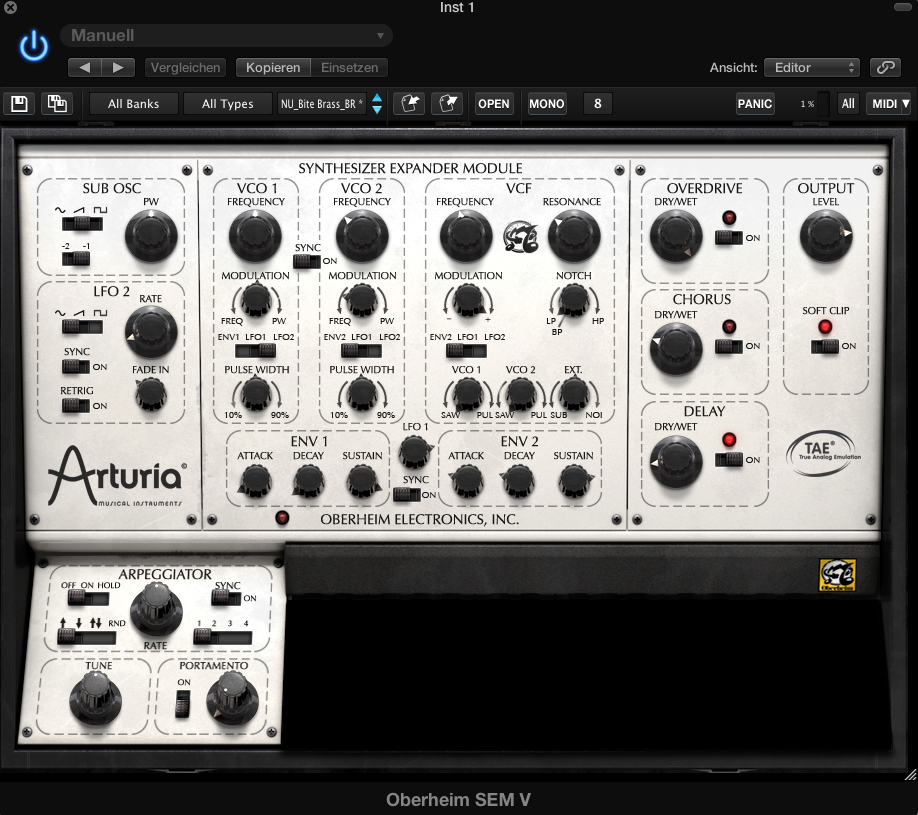Screen dimensions: 918x815
Task: Open the MIDI channel All selector
Action: (848, 104)
